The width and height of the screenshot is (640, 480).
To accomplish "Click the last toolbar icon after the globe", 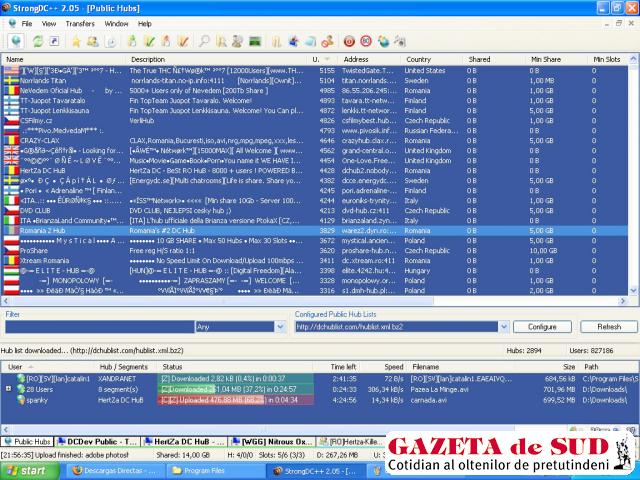I will (400, 41).
